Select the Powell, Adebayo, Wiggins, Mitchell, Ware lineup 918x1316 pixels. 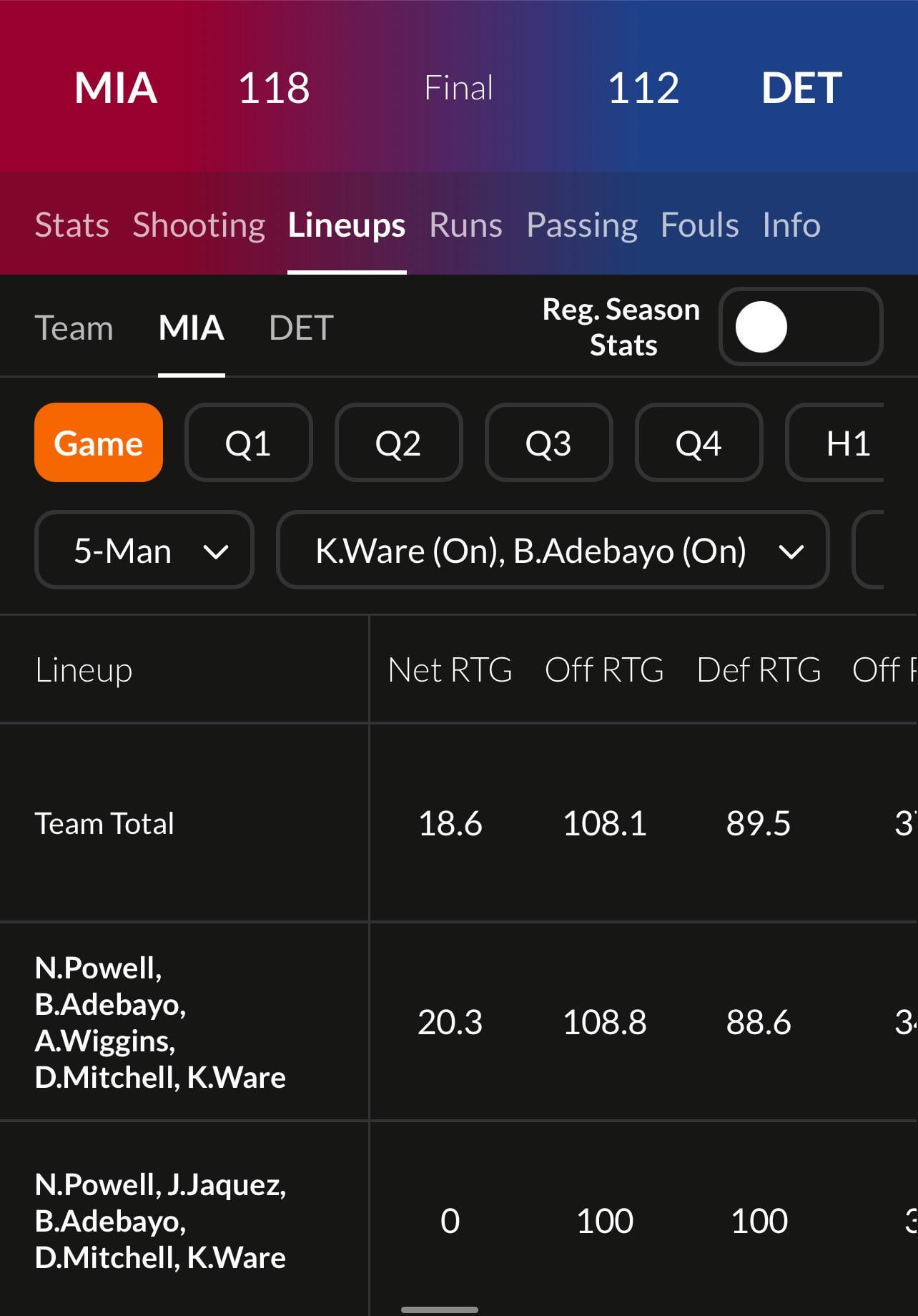[160, 1021]
